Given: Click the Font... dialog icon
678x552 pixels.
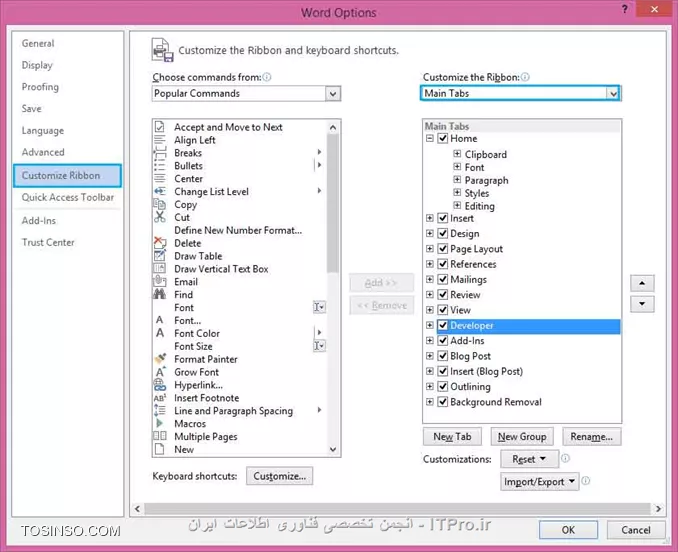Looking at the screenshot, I should pos(160,320).
